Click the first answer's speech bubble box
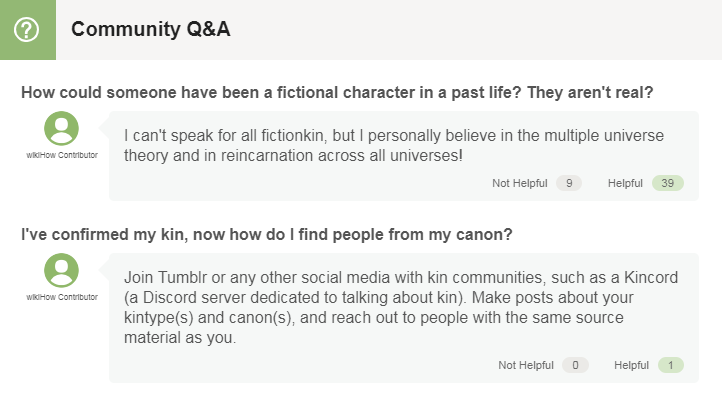Viewport: 722px width, 404px height. [404, 156]
